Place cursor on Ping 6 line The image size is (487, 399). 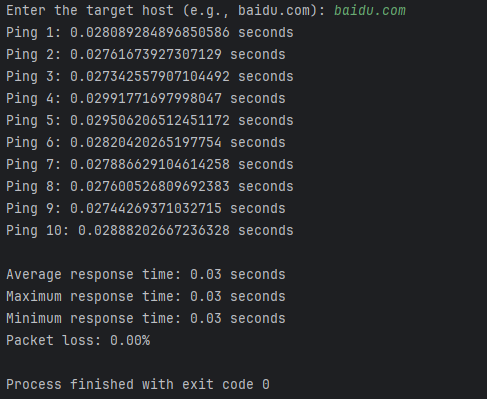146,143
